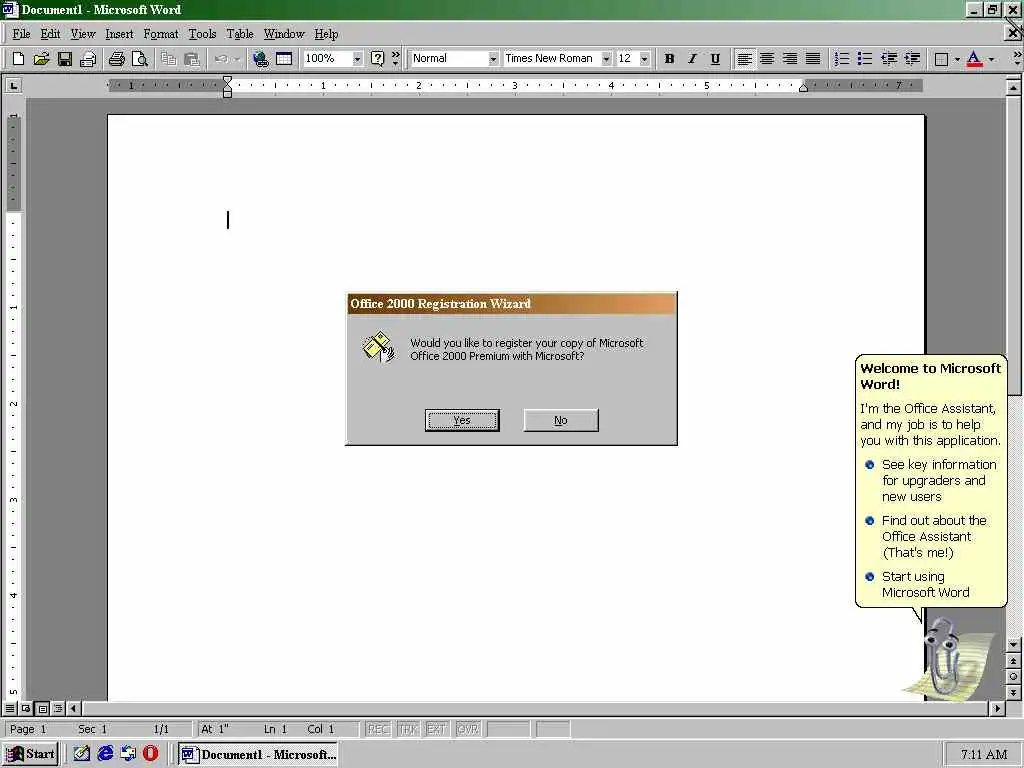Apply bulleted list formatting
This screenshot has width=1024, height=768.
tap(865, 59)
